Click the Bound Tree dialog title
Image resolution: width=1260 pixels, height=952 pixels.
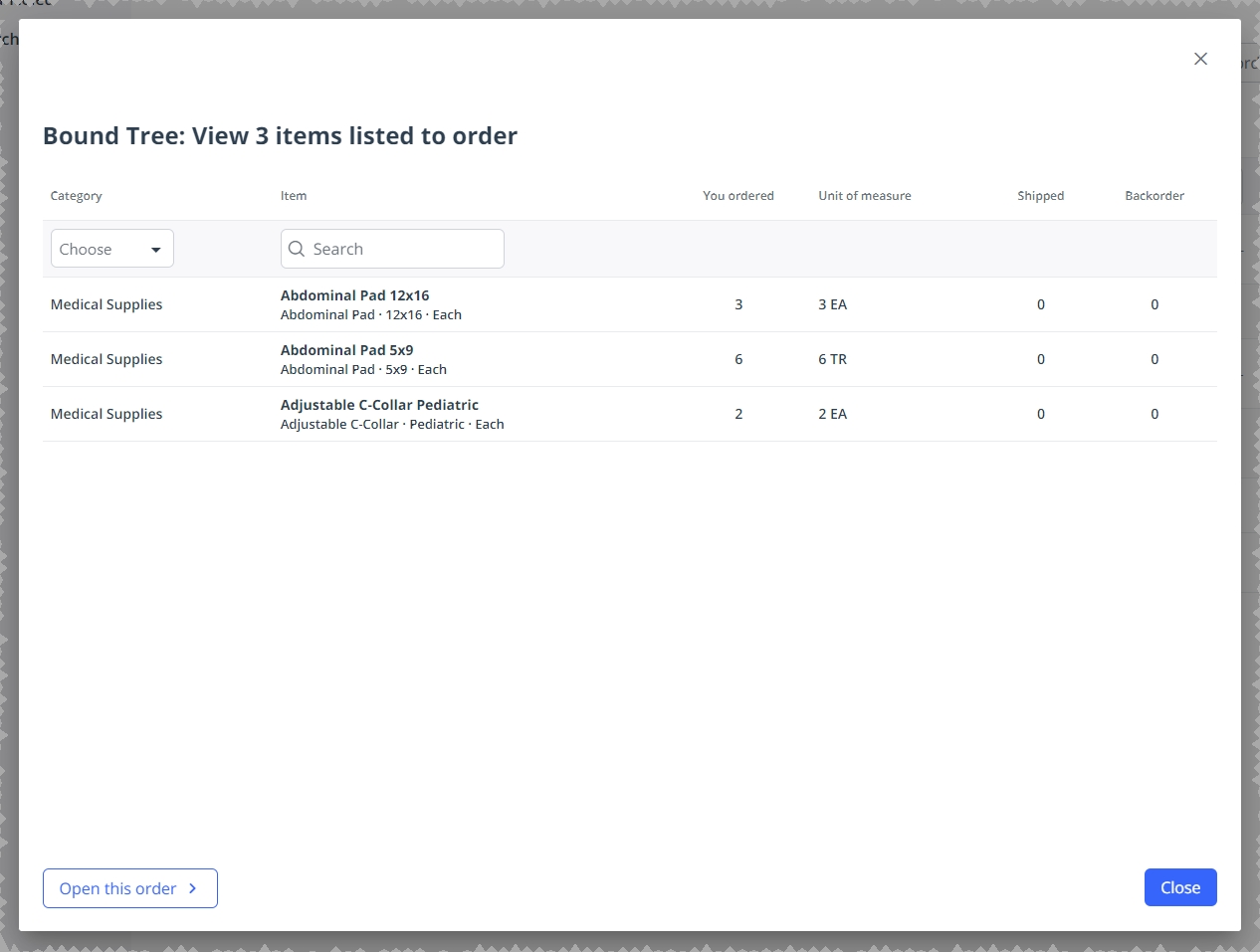[280, 136]
